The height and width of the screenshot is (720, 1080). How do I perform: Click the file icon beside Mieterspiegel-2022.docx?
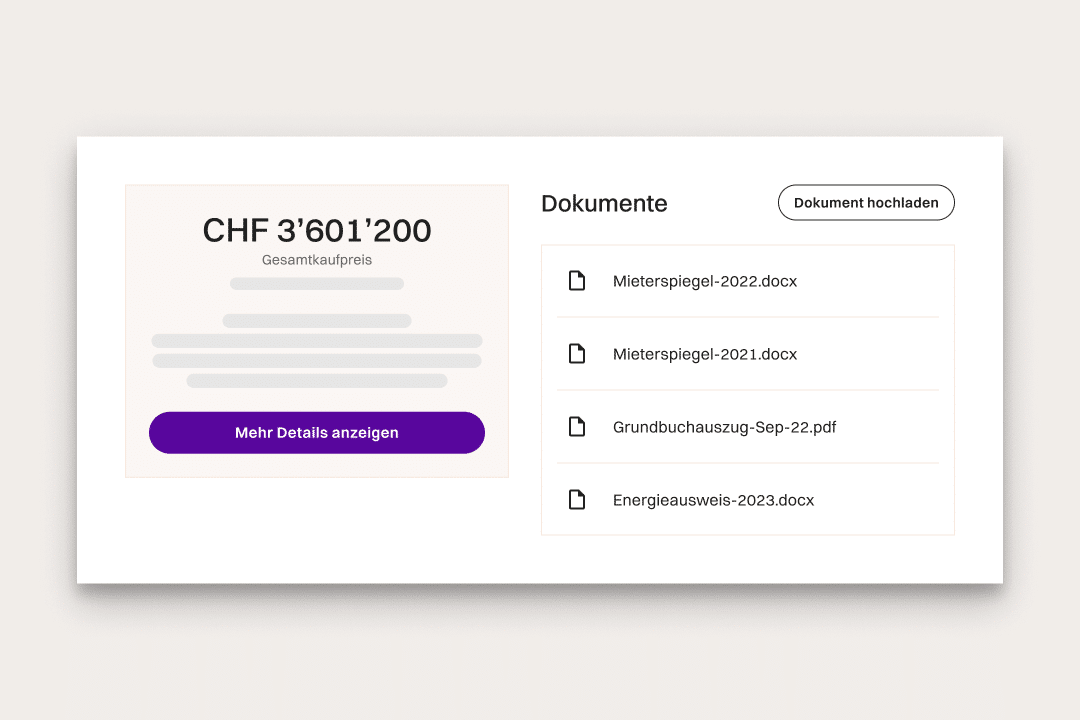[576, 281]
